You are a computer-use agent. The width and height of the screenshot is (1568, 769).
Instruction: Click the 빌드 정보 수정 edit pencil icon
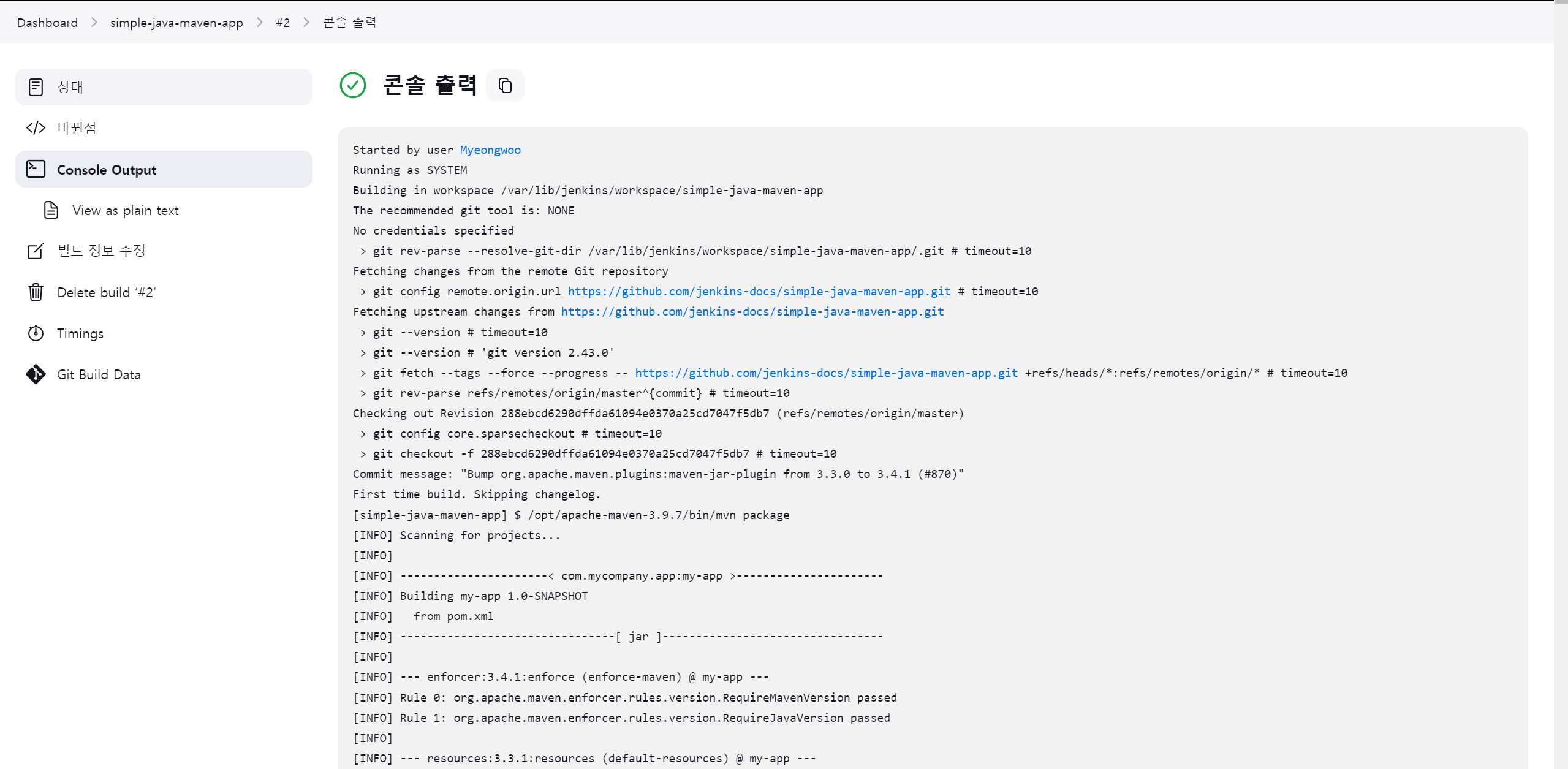tap(36, 251)
